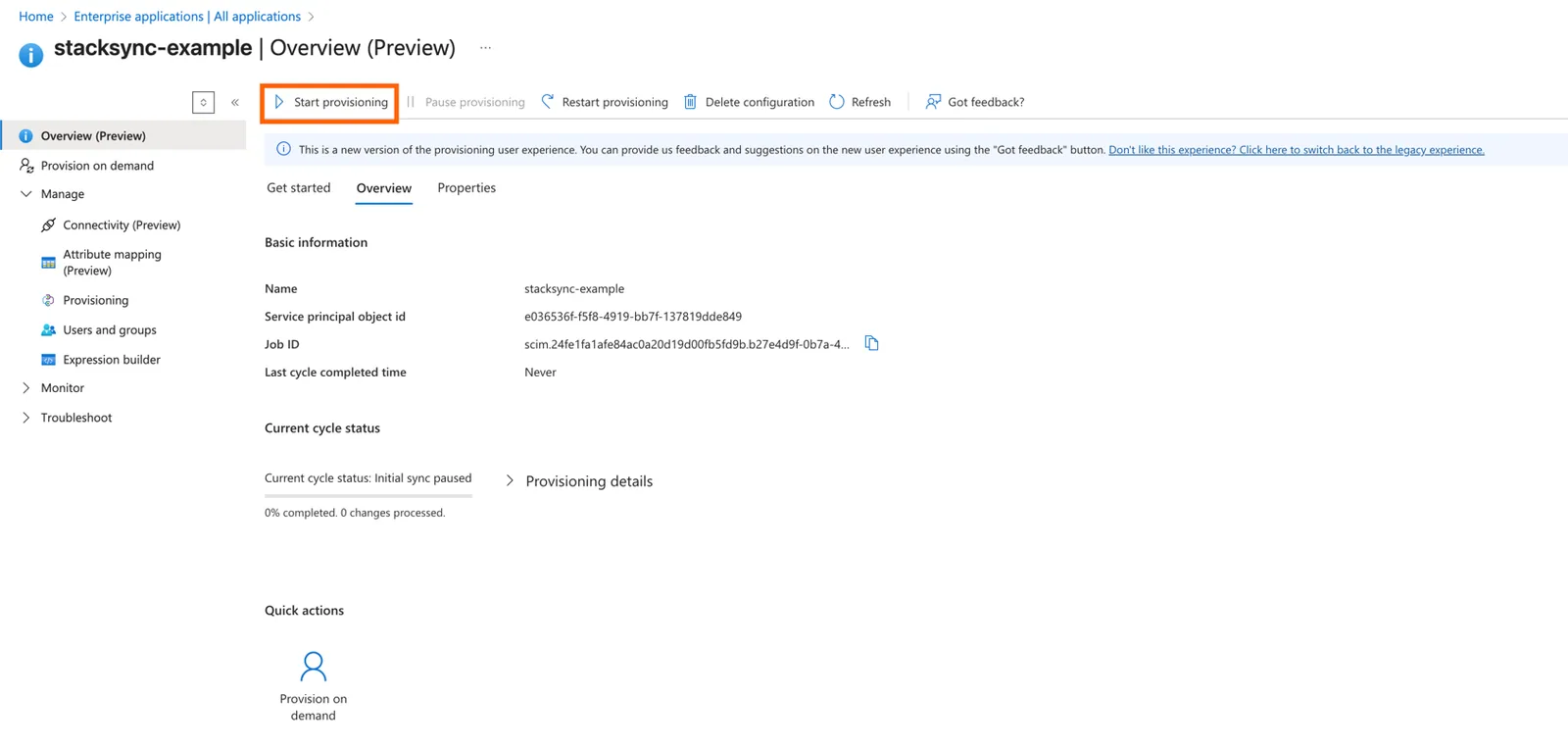Open Connectivity (Preview) page
1568x748 pixels.
point(123,225)
